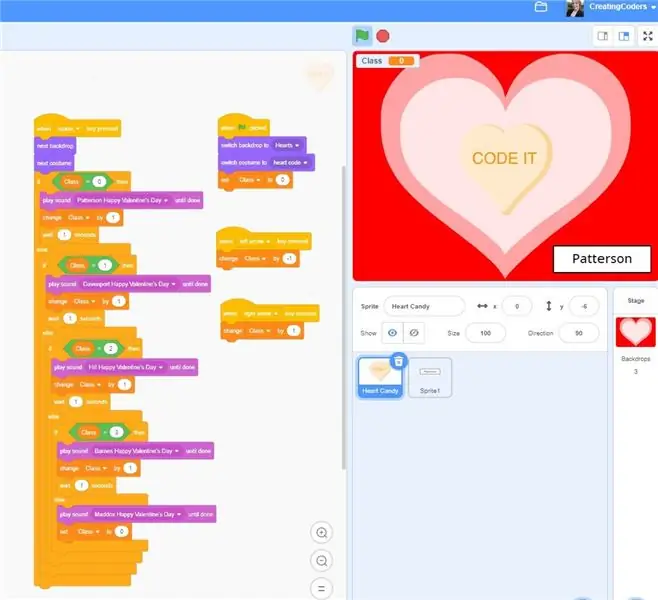Click the Patterson label sprite on stage
The image size is (658, 600).
602,259
